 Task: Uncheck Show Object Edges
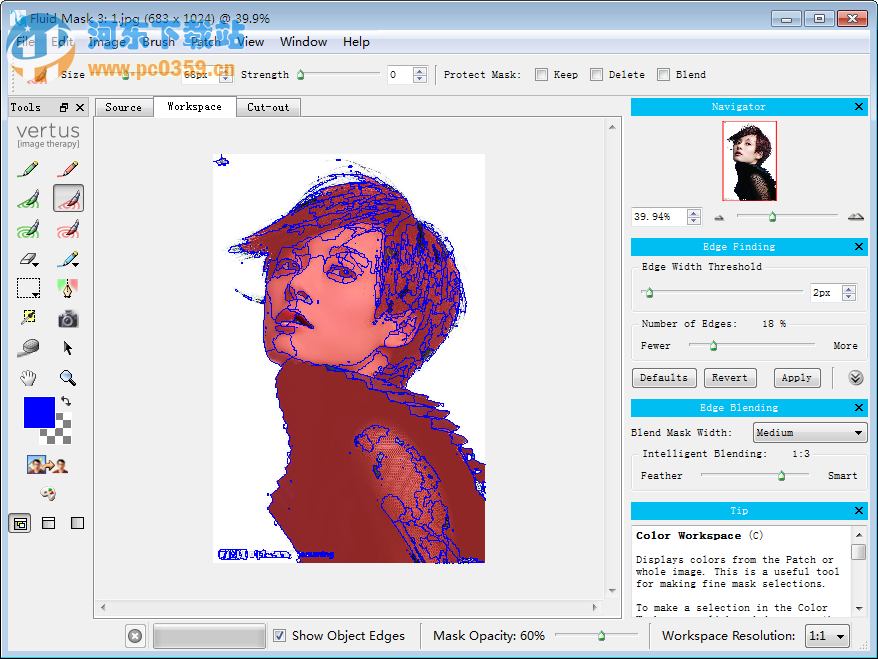[280, 635]
